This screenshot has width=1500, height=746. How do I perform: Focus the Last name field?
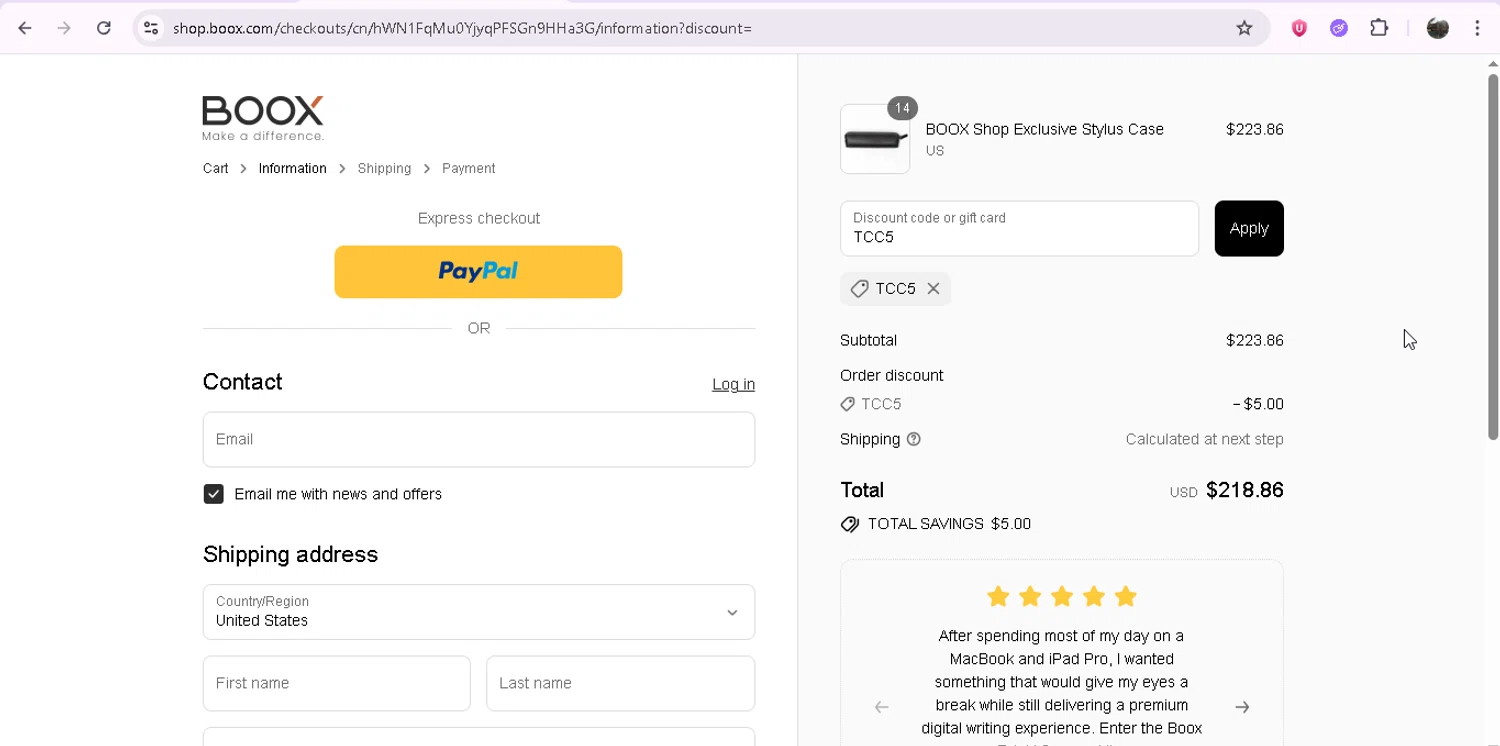point(620,683)
